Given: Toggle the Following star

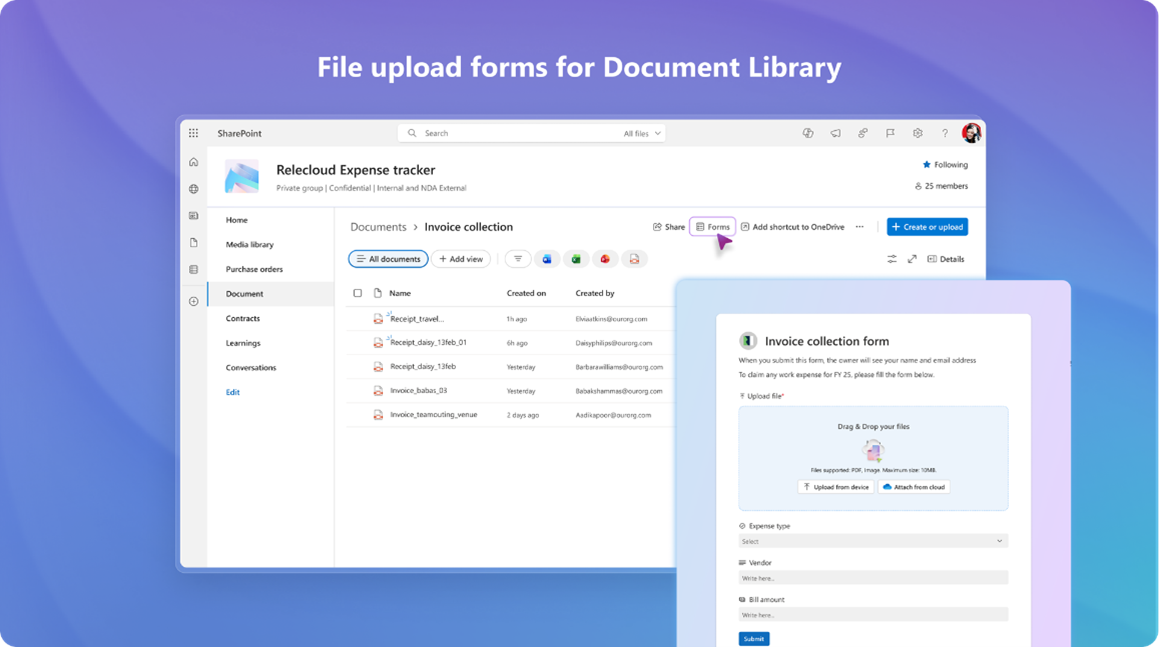Looking at the screenshot, I should click(926, 165).
